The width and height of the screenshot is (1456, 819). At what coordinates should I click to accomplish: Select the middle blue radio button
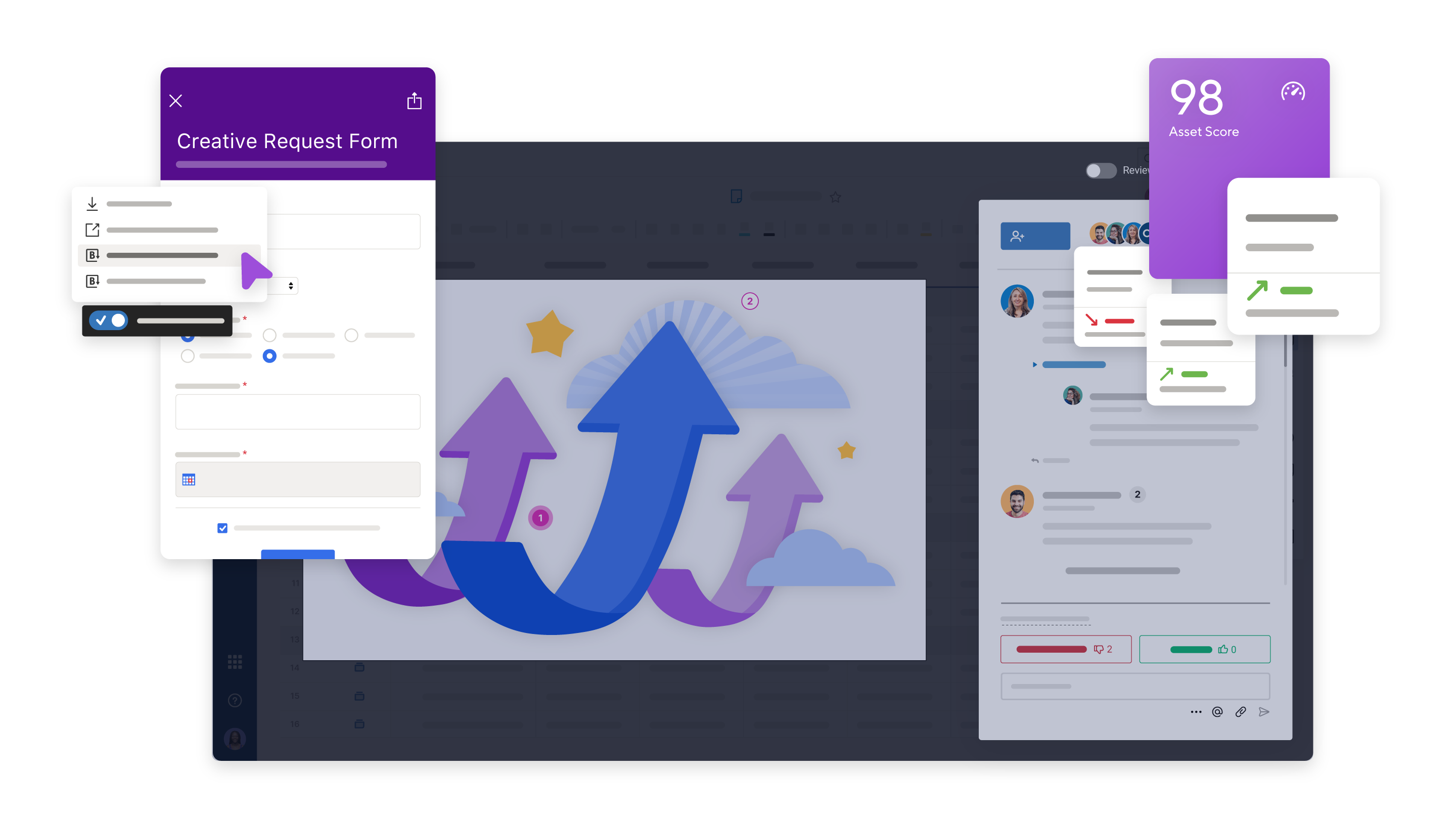pyautogui.click(x=269, y=356)
